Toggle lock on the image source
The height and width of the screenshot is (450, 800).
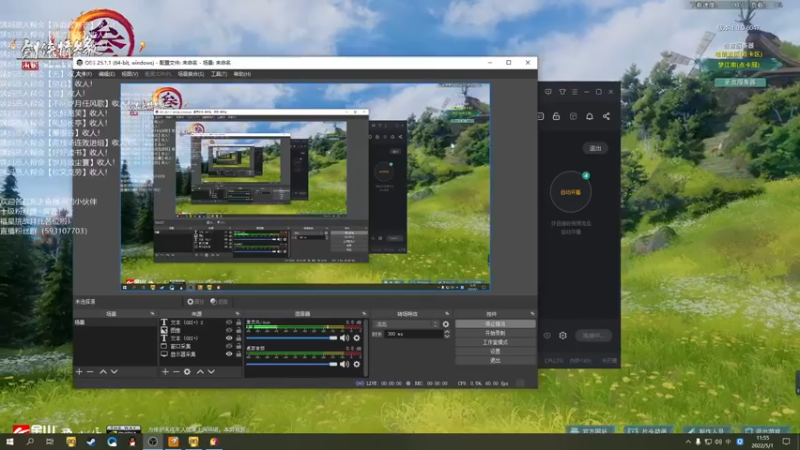click(x=238, y=330)
